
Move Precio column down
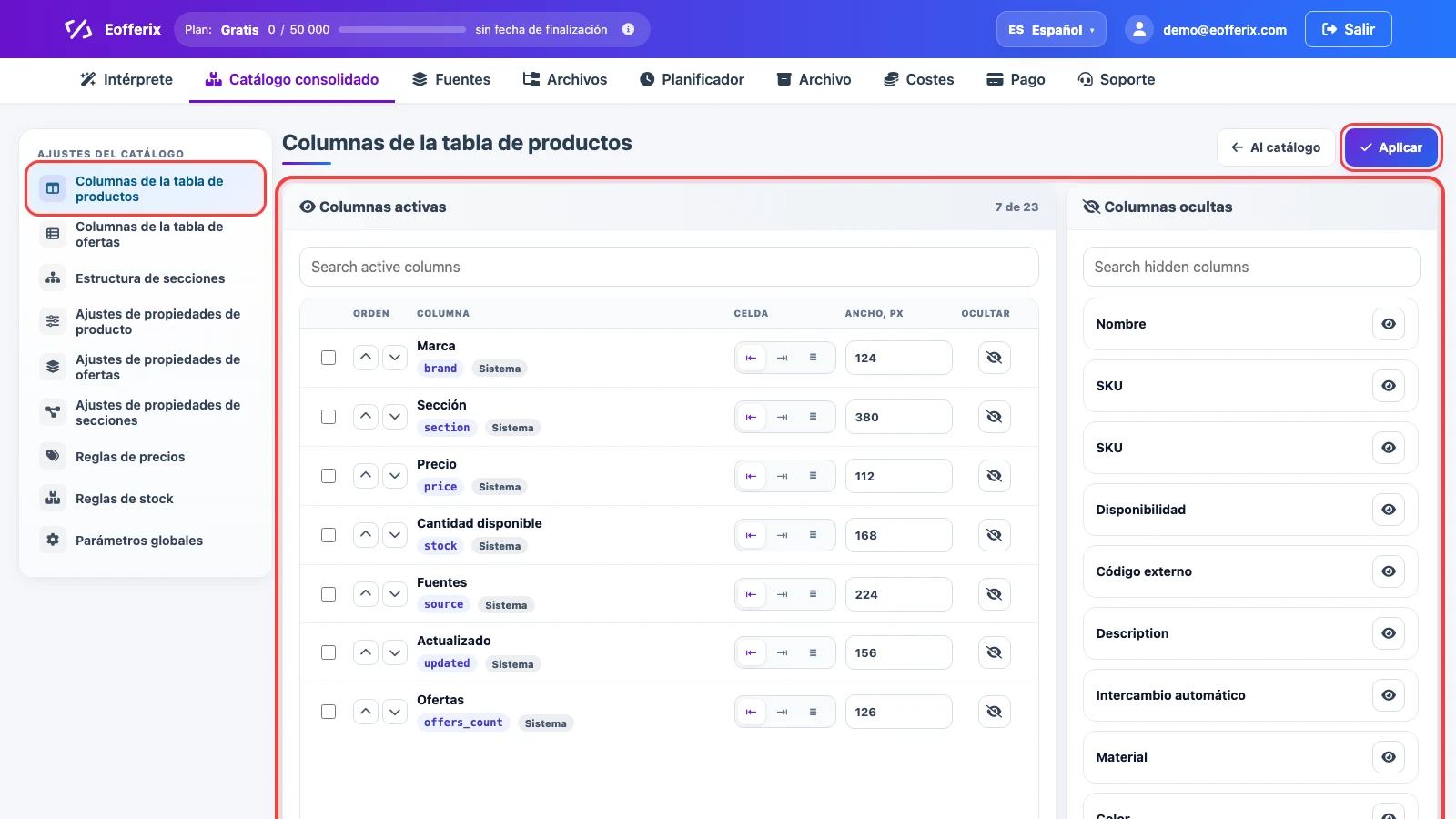(x=395, y=476)
